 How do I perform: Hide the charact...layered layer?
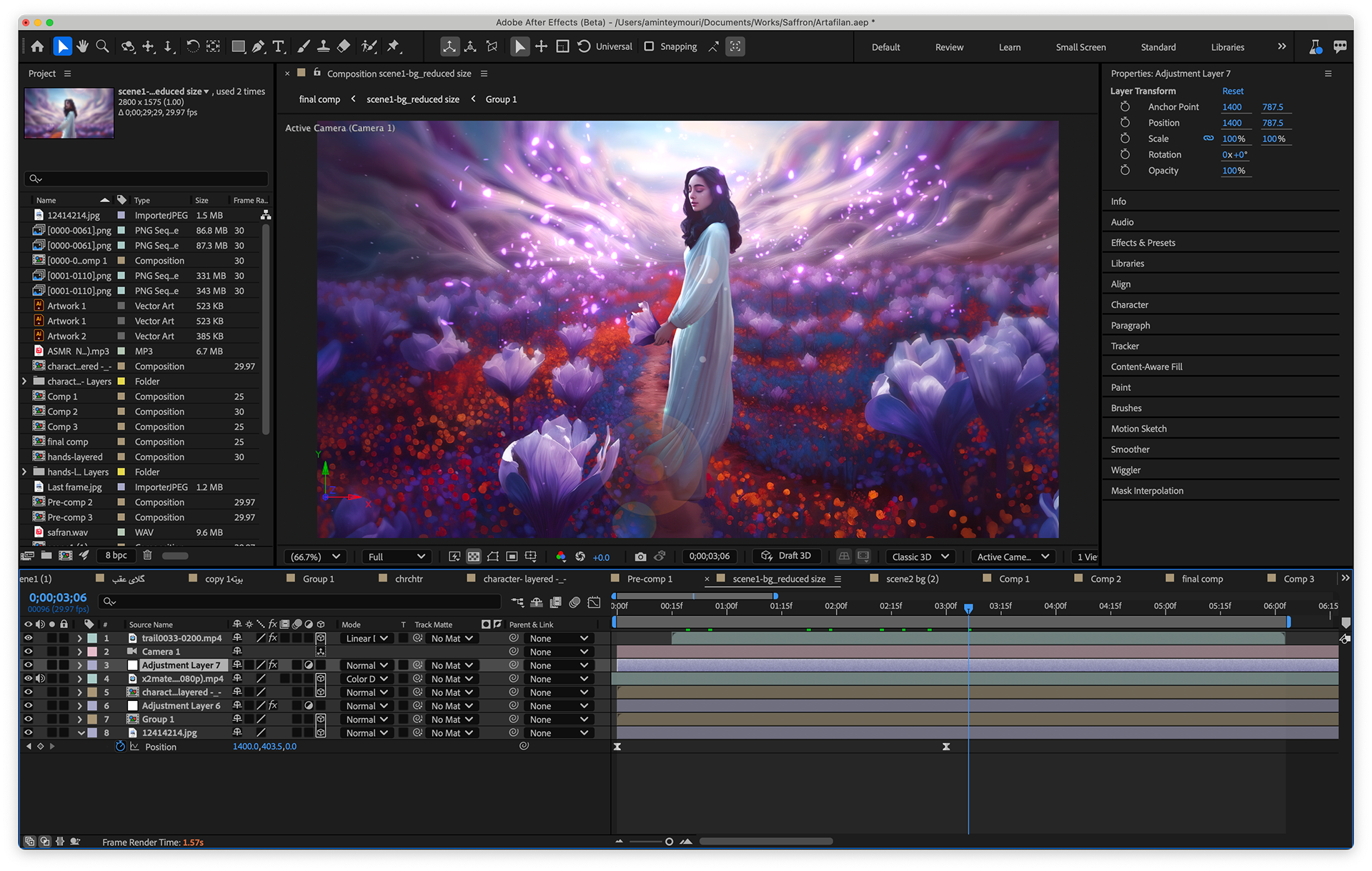(29, 692)
